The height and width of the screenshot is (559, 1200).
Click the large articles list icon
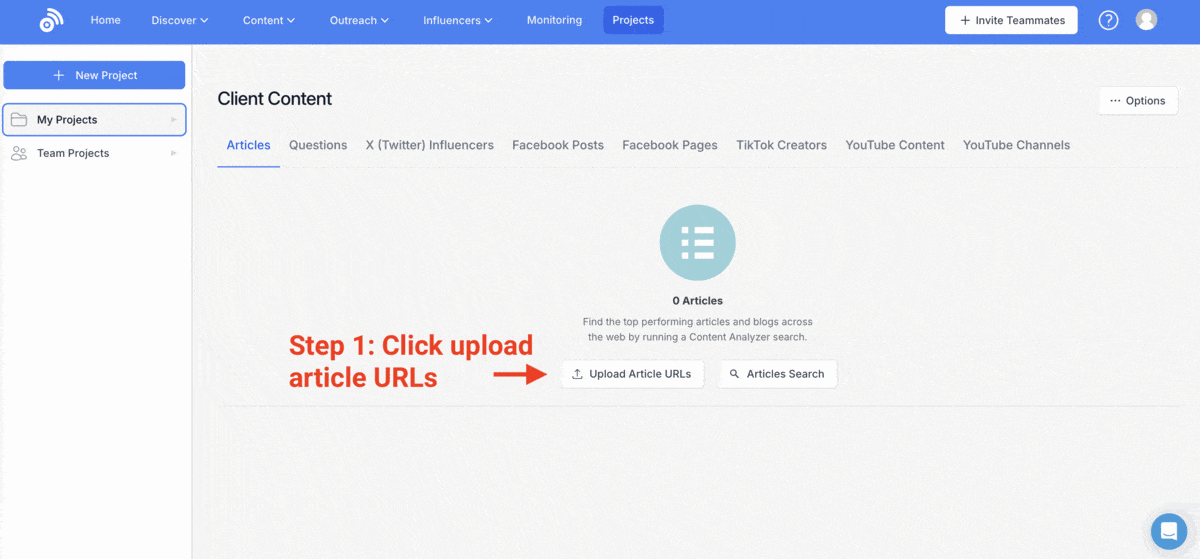tap(697, 243)
